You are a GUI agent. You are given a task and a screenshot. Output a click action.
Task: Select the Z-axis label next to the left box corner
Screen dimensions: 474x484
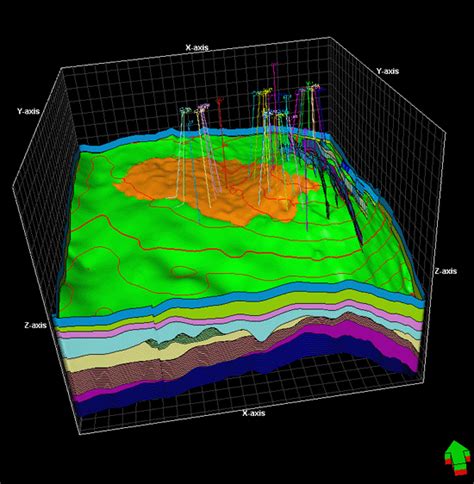tap(35, 325)
